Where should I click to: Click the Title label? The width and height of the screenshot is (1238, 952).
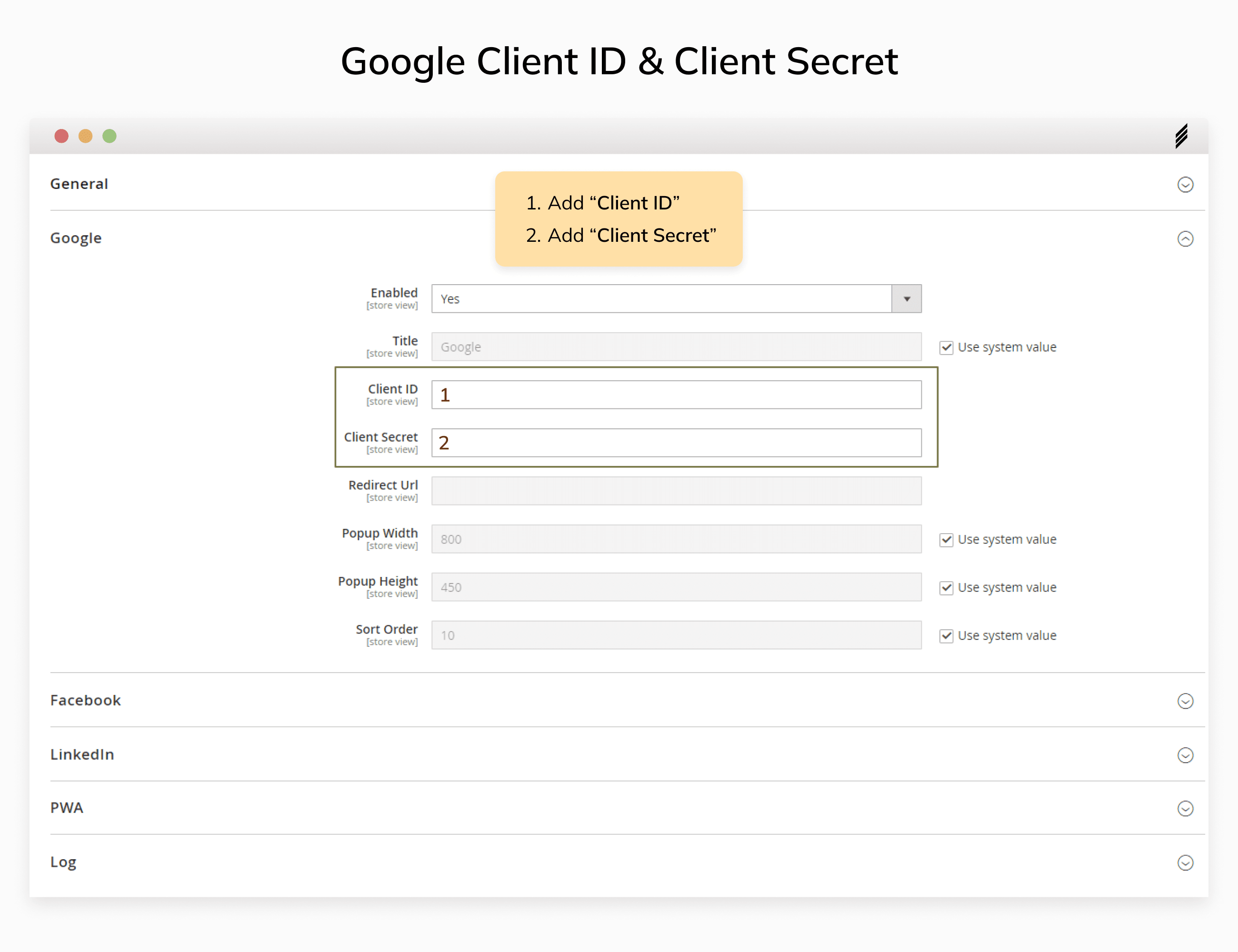pos(405,341)
